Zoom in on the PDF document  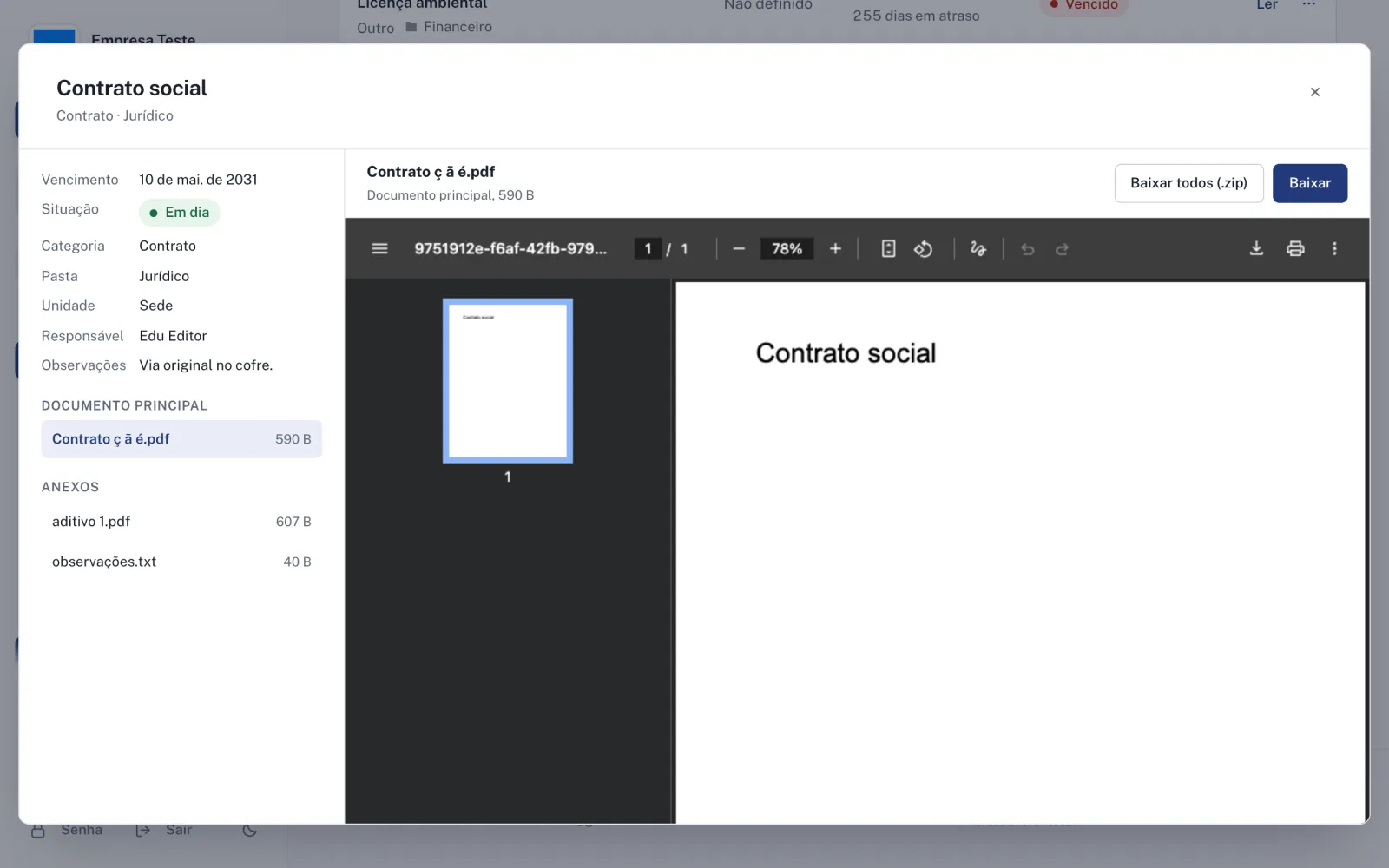click(835, 249)
